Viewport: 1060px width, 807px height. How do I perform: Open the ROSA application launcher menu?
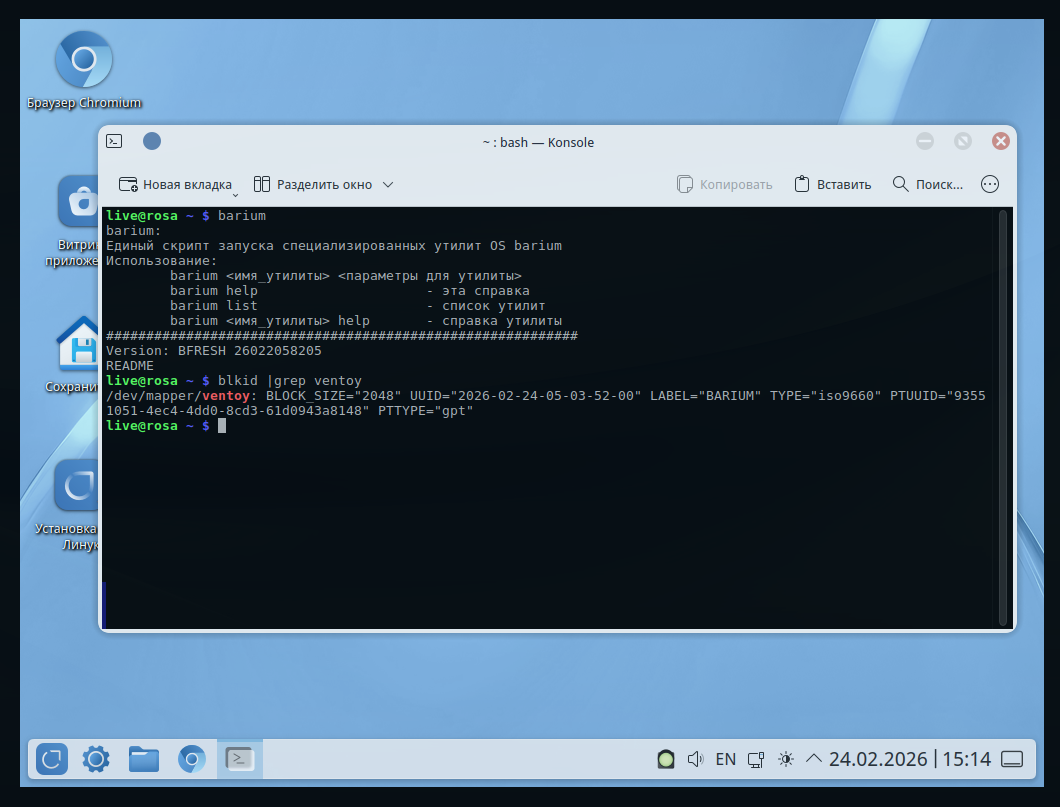coord(52,760)
